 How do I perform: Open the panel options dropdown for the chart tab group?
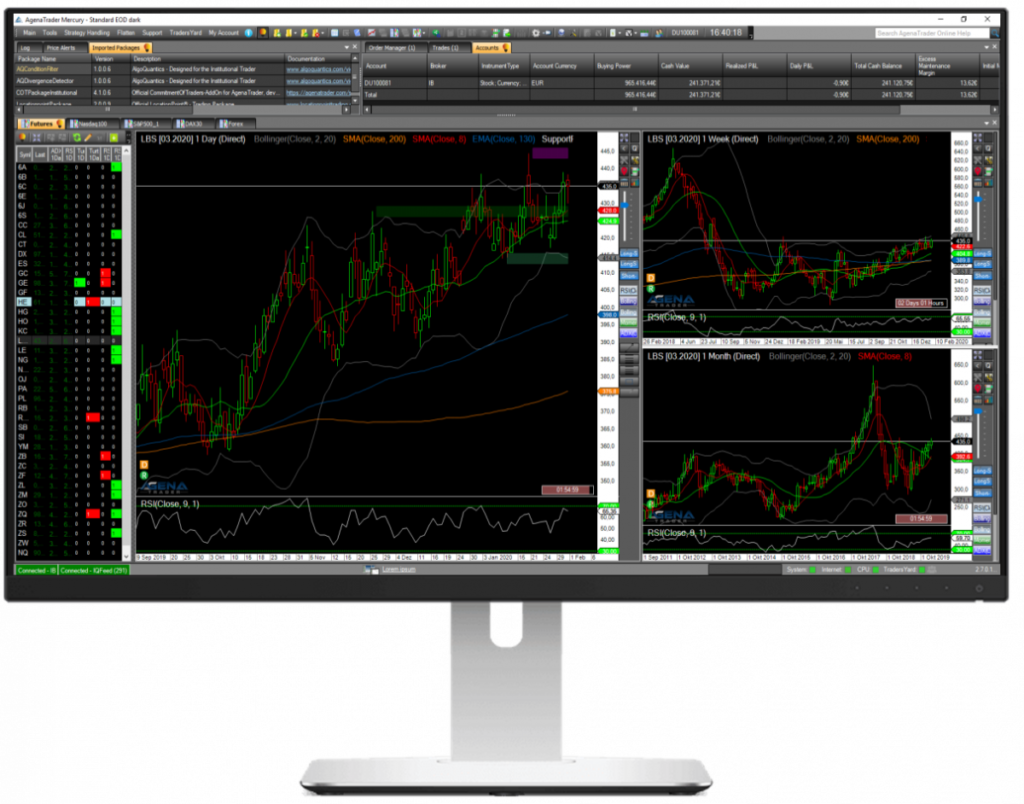click(986, 123)
